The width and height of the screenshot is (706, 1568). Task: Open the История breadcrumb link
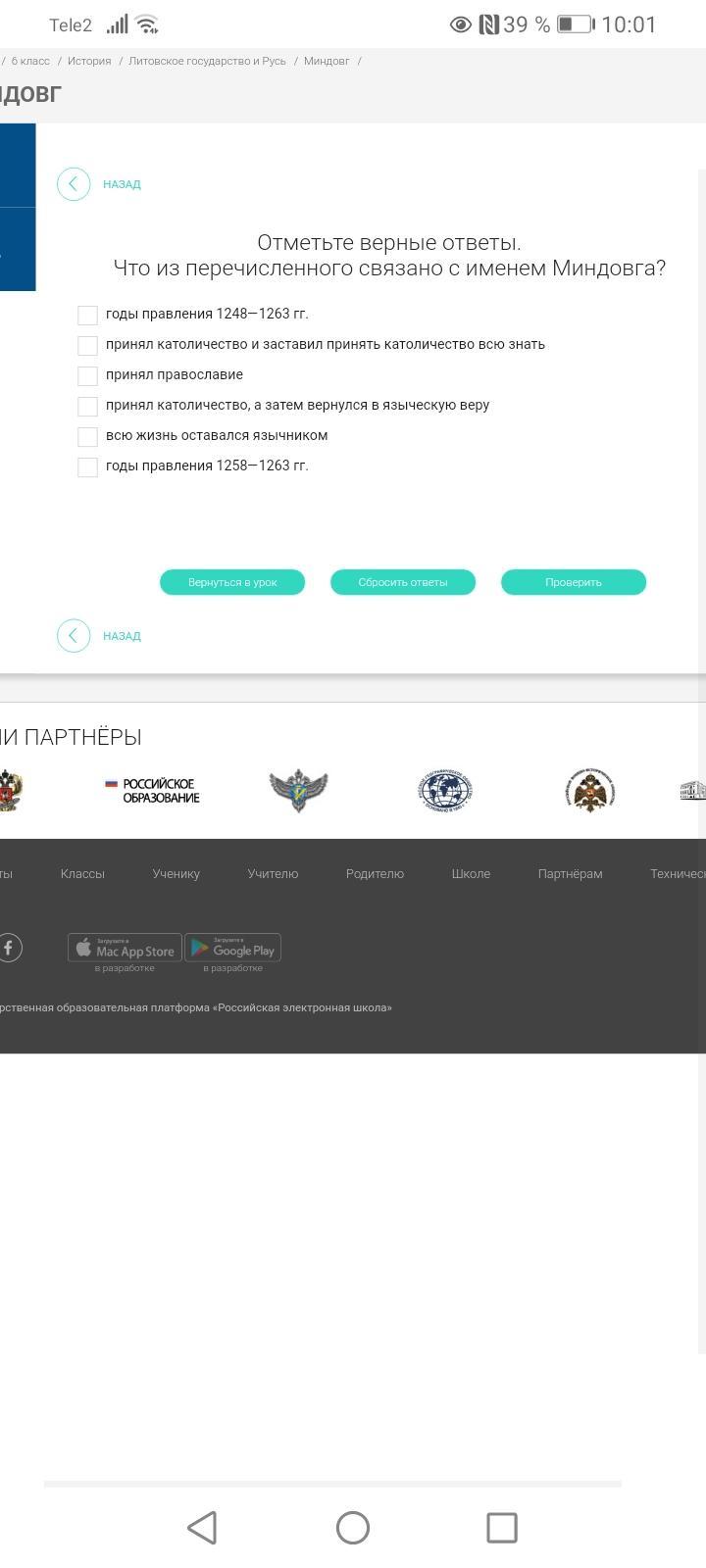89,61
